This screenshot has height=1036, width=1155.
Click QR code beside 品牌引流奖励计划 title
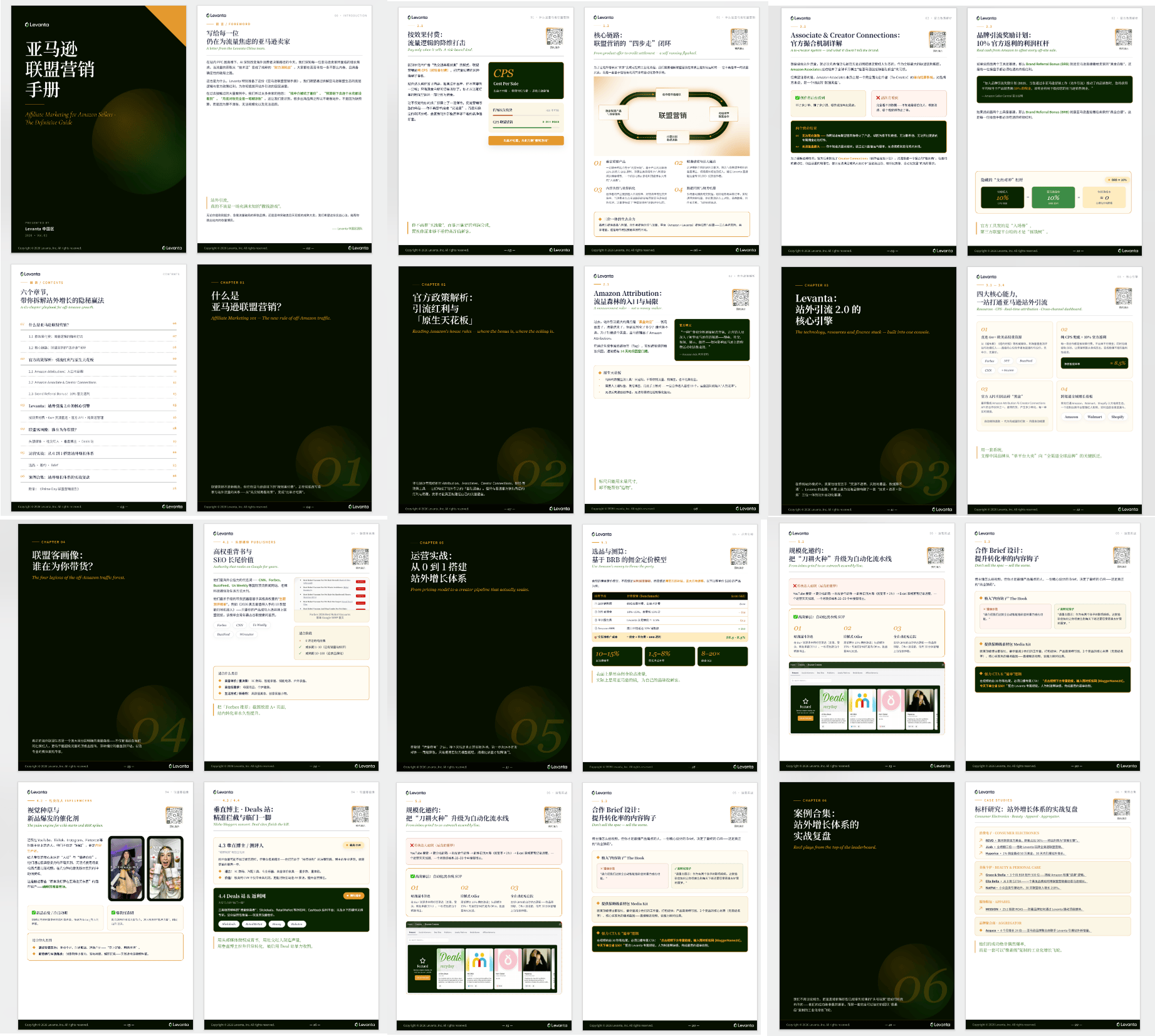click(x=1123, y=37)
